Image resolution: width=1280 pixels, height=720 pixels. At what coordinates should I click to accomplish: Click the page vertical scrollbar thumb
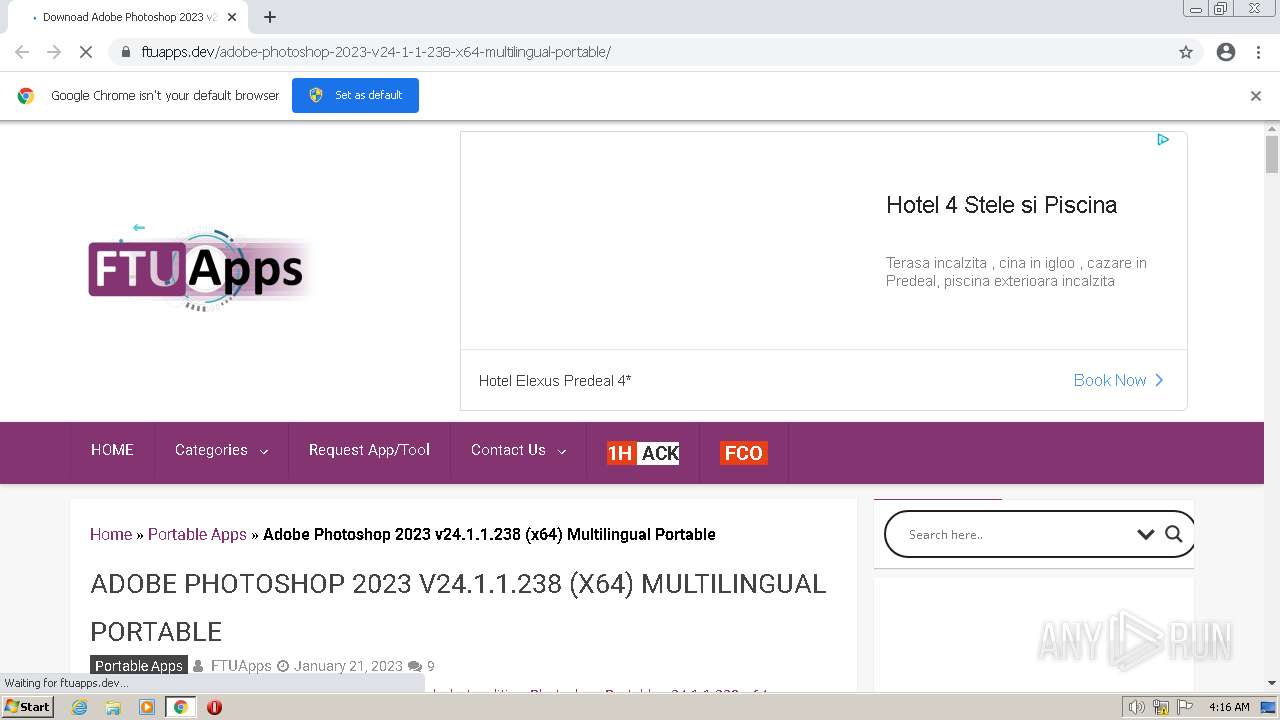pos(1272,153)
